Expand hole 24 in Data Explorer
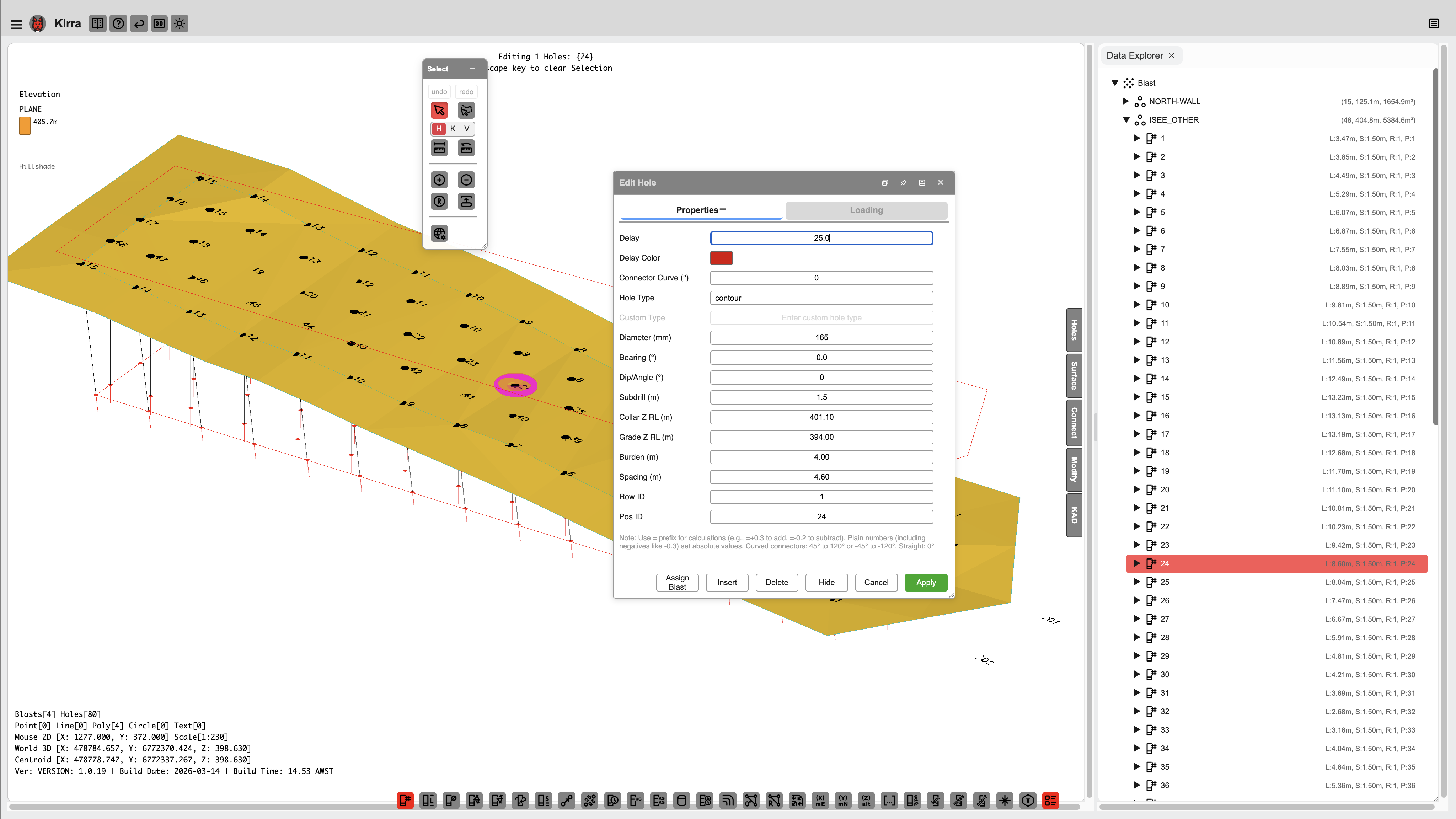This screenshot has width=1456, height=819. click(1137, 563)
